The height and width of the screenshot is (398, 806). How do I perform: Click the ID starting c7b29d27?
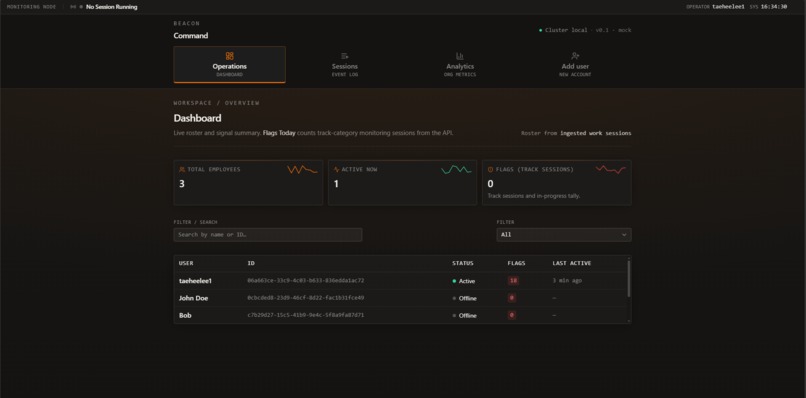[x=305, y=315]
